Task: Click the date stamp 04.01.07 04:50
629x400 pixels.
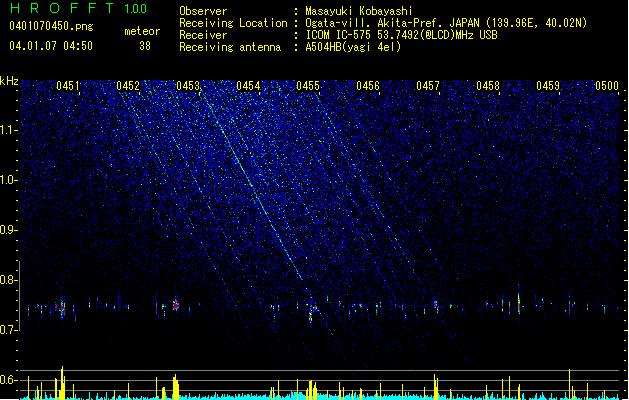Action: point(51,46)
